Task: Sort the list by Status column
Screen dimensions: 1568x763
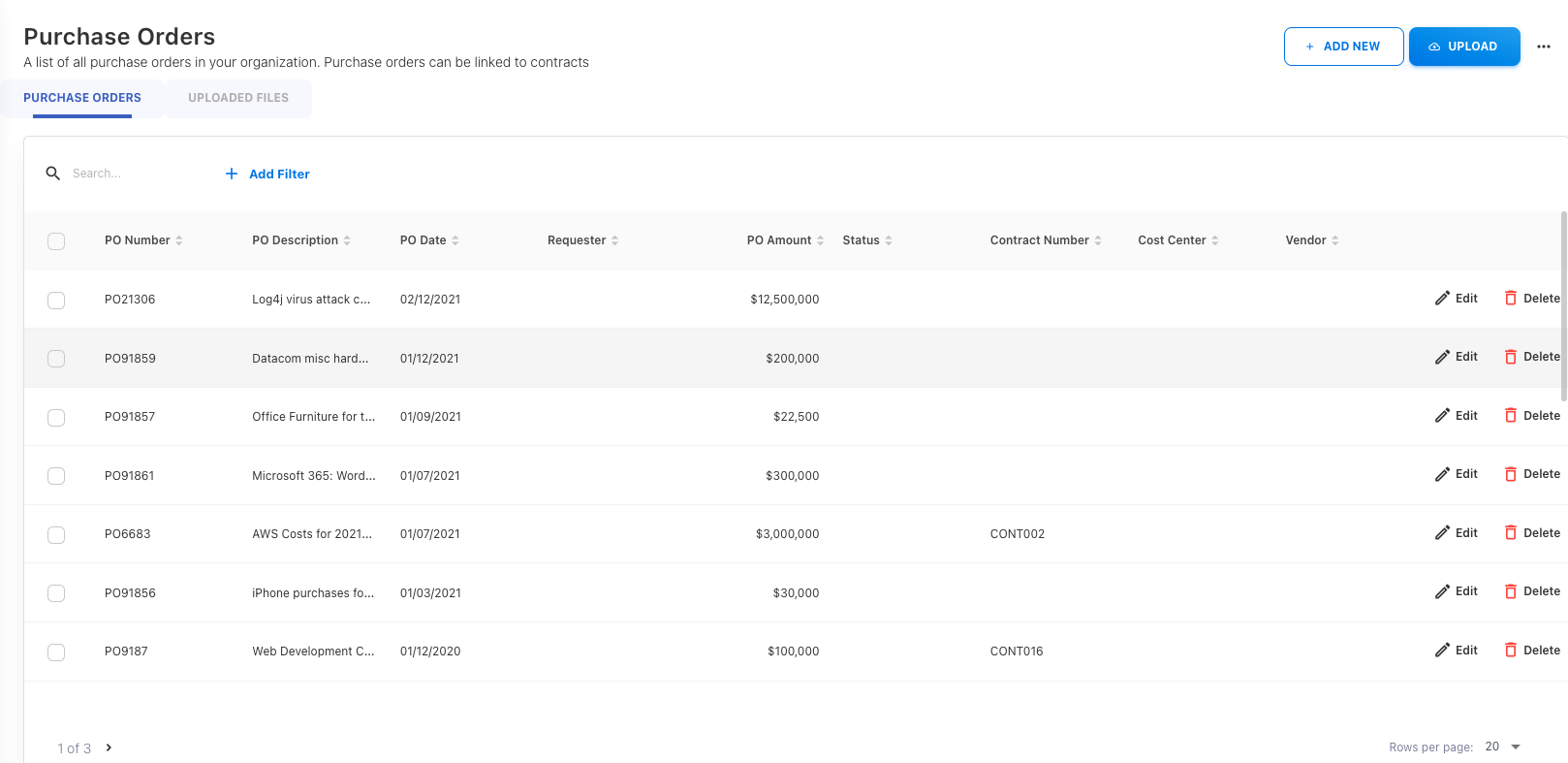Action: [889, 240]
